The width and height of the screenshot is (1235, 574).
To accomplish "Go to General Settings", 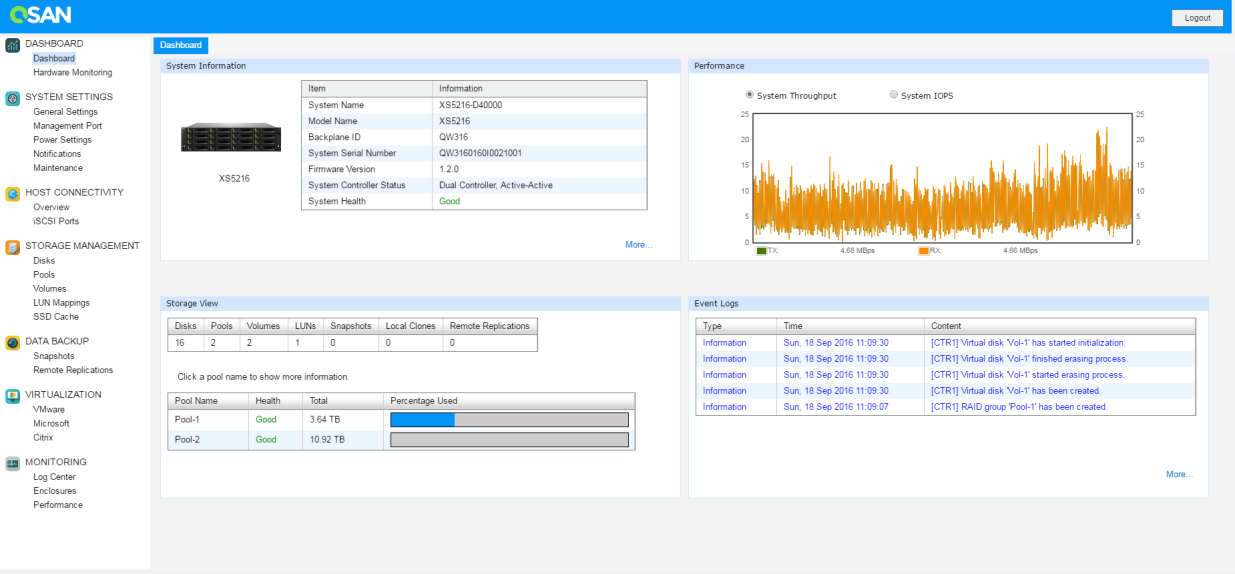I will (x=66, y=112).
